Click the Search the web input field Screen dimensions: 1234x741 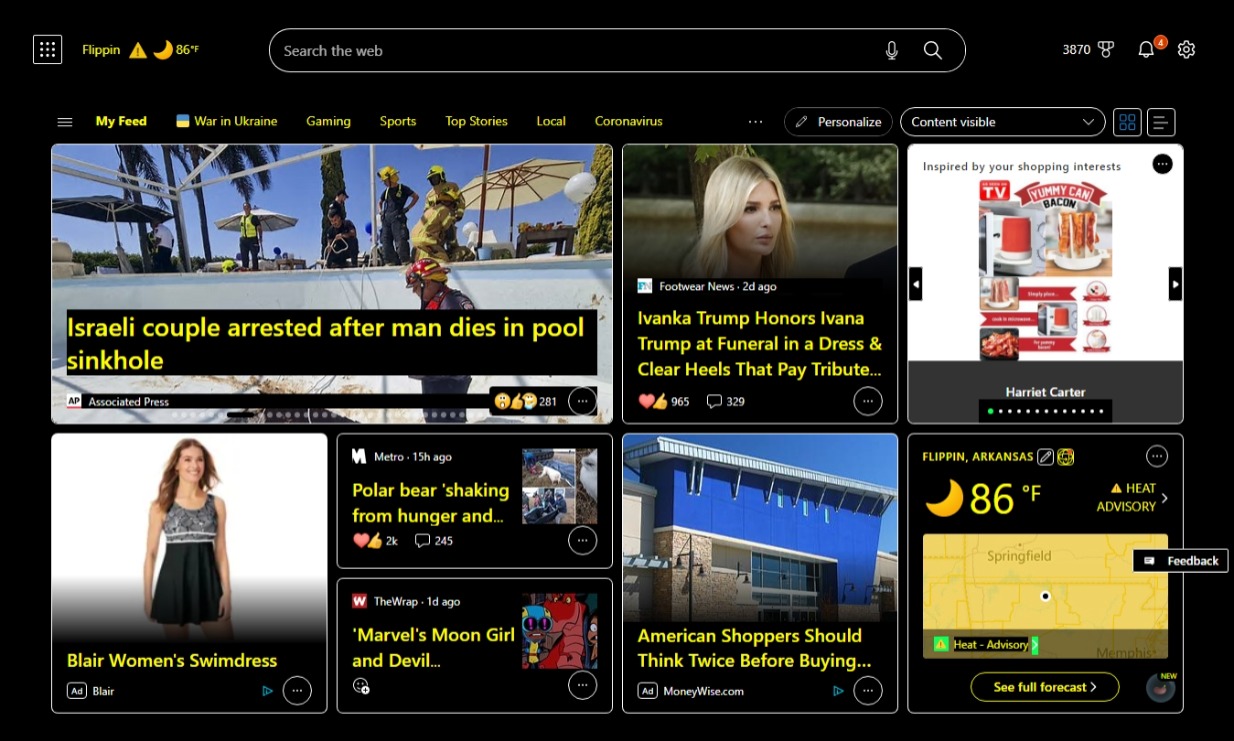click(570, 51)
